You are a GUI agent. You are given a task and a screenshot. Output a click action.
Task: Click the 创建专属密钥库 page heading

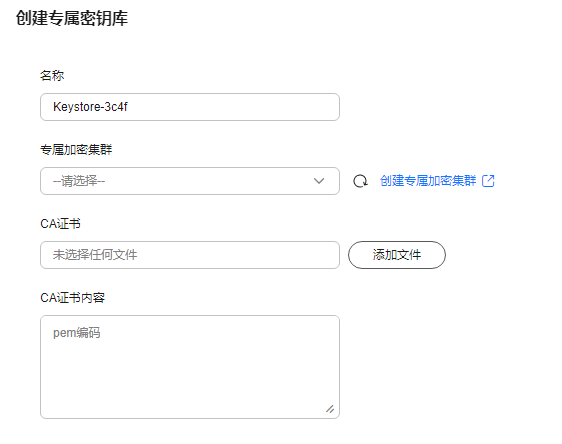click(72, 18)
